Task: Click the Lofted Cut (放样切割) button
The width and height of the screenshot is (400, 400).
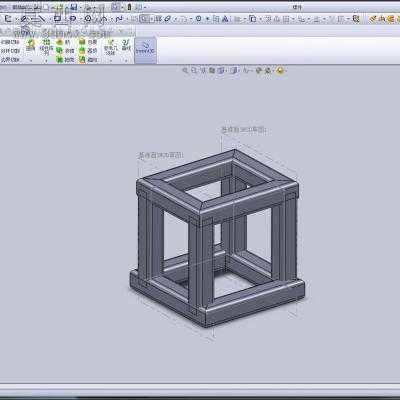Action: click(10, 51)
